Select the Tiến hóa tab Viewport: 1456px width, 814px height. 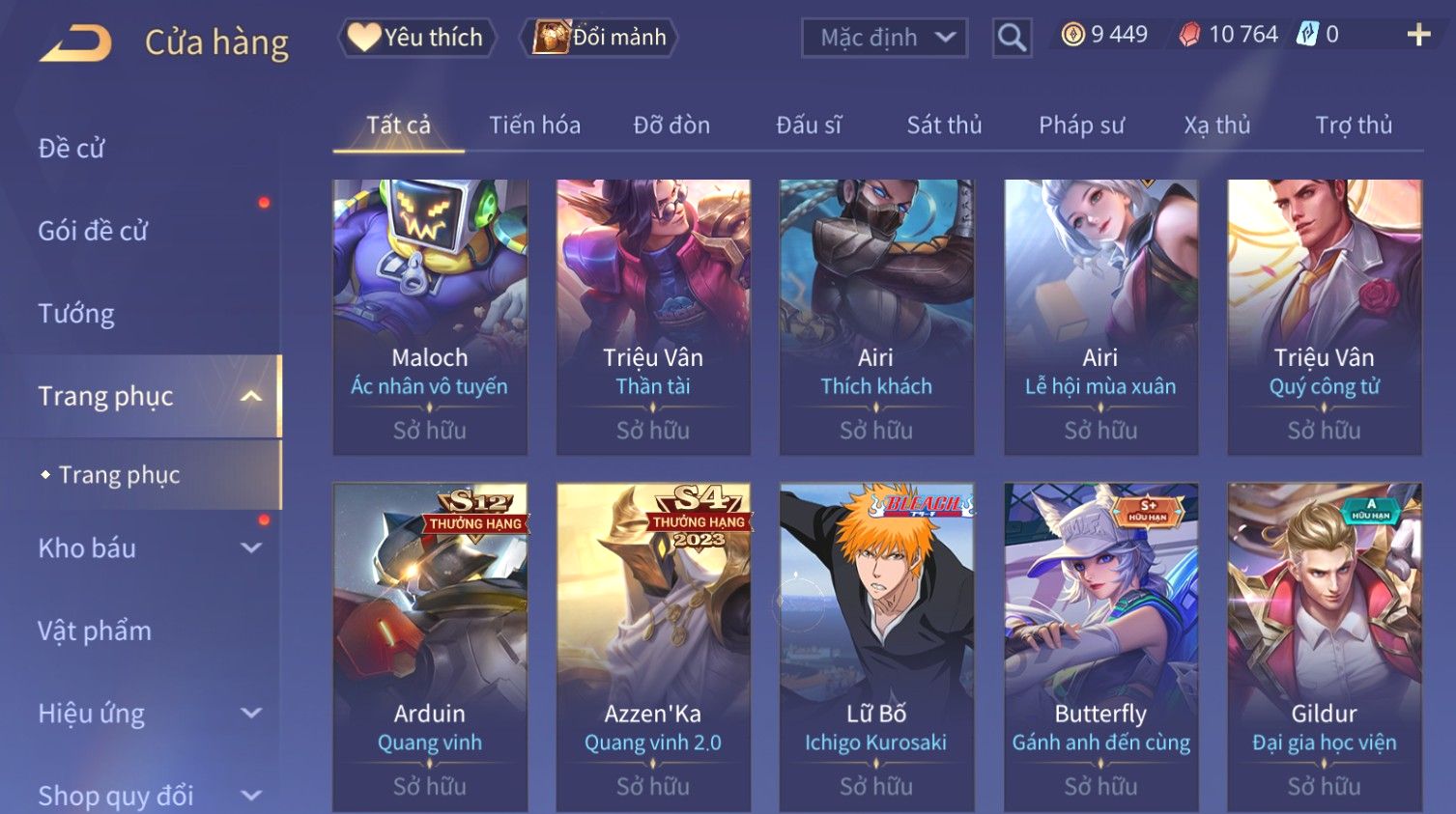point(534,125)
